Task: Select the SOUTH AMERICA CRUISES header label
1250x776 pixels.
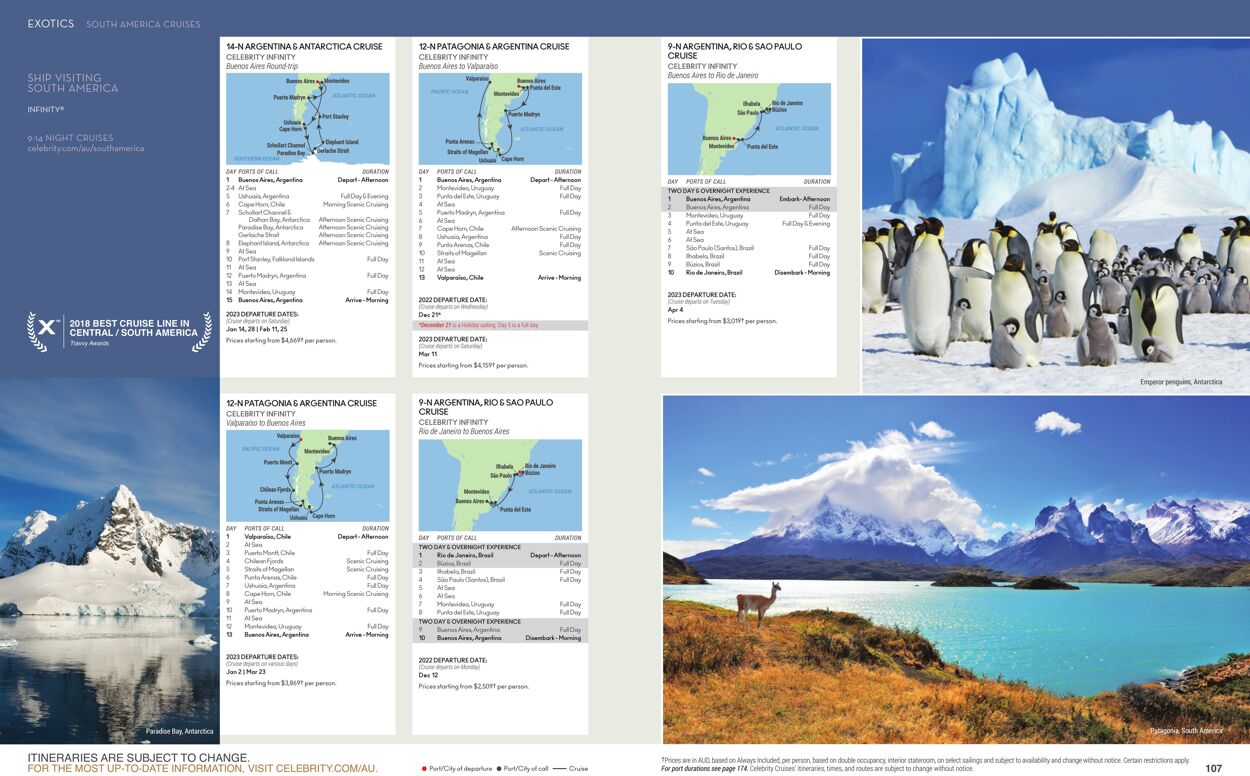Action: pyautogui.click(x=144, y=23)
